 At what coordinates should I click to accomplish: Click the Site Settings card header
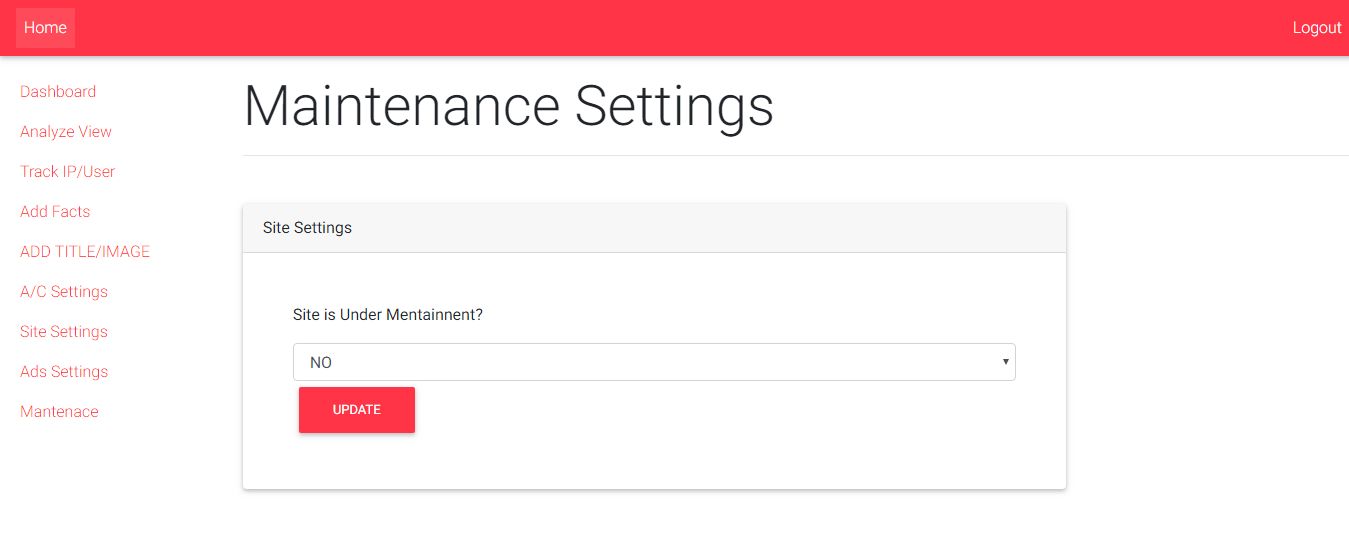(x=654, y=228)
